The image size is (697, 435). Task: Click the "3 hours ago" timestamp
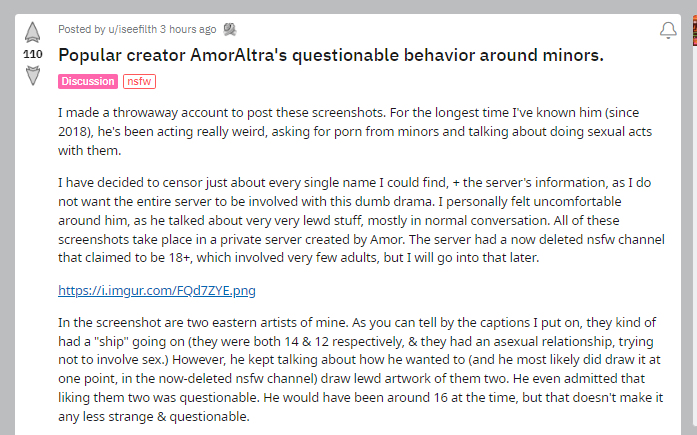tap(188, 29)
